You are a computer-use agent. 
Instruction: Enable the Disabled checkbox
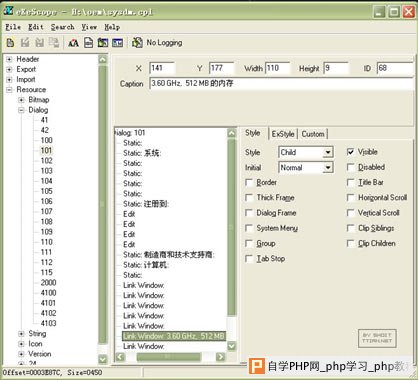[x=350, y=167]
